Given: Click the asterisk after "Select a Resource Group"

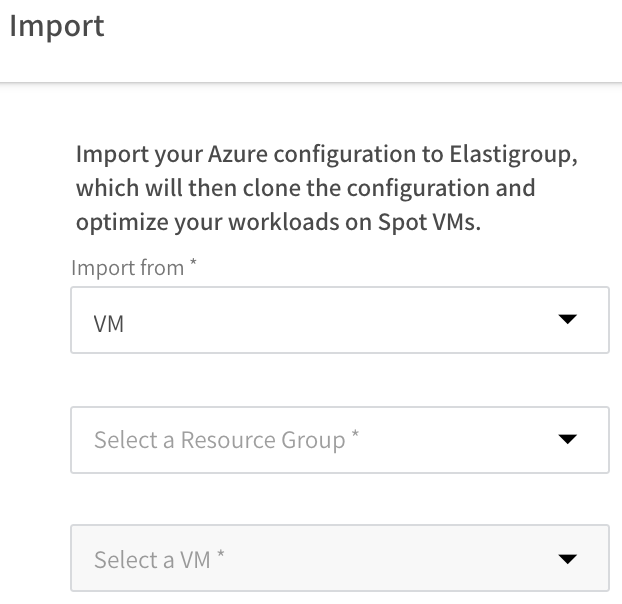Looking at the screenshot, I should (x=355, y=437).
